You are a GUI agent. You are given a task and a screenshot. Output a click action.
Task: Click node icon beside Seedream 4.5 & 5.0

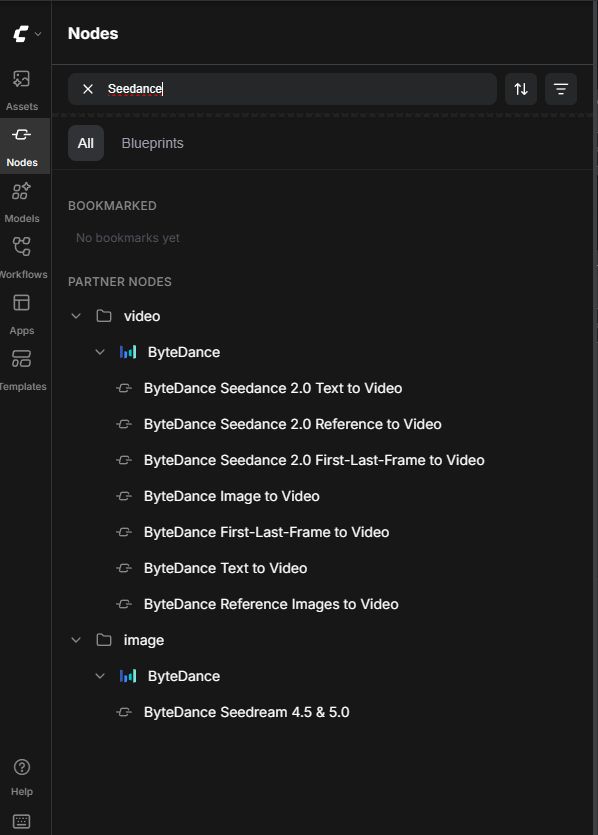pos(124,712)
